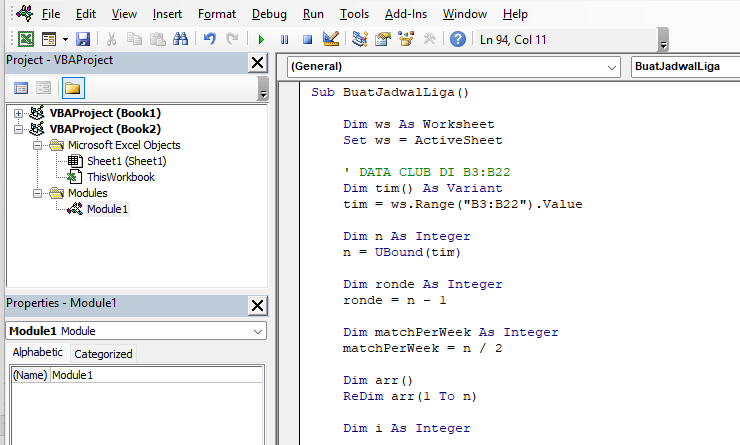Click the Toolbox icon in toolbar
Image resolution: width=740 pixels, height=445 pixels.
pos(429,39)
